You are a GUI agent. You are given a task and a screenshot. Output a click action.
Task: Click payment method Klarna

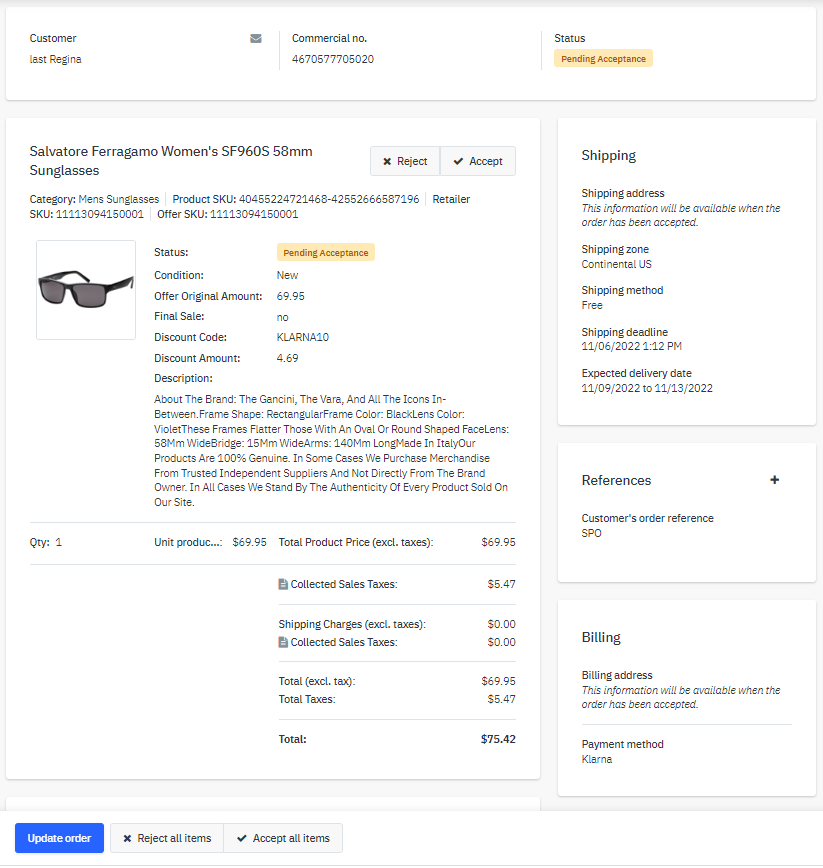pos(597,759)
